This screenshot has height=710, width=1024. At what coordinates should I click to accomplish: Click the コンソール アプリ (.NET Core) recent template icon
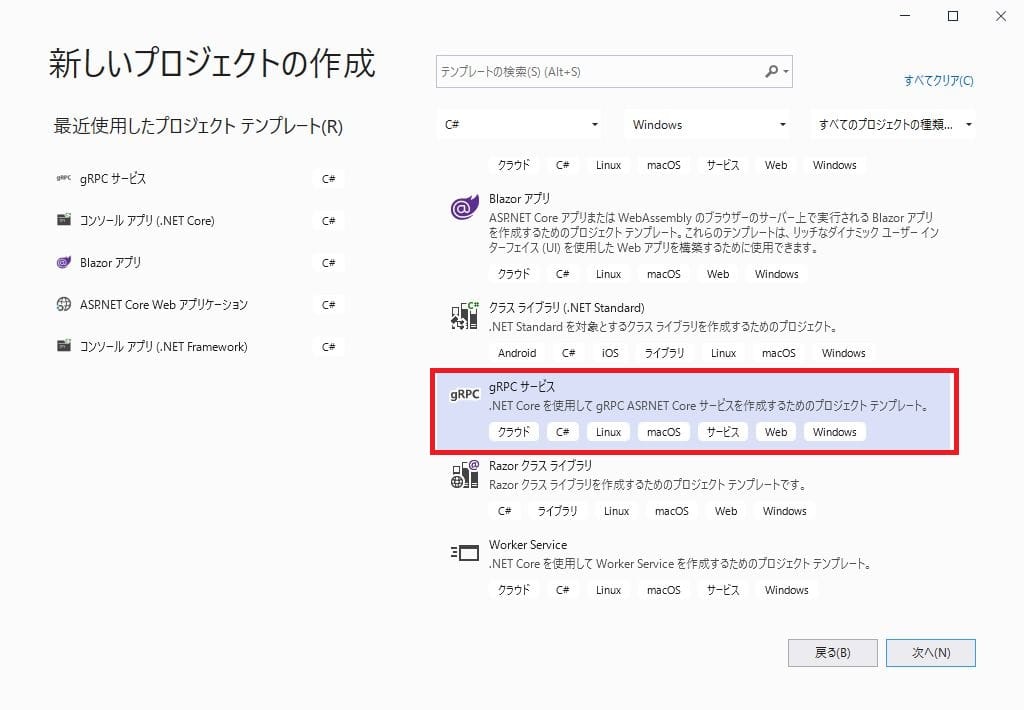point(63,219)
